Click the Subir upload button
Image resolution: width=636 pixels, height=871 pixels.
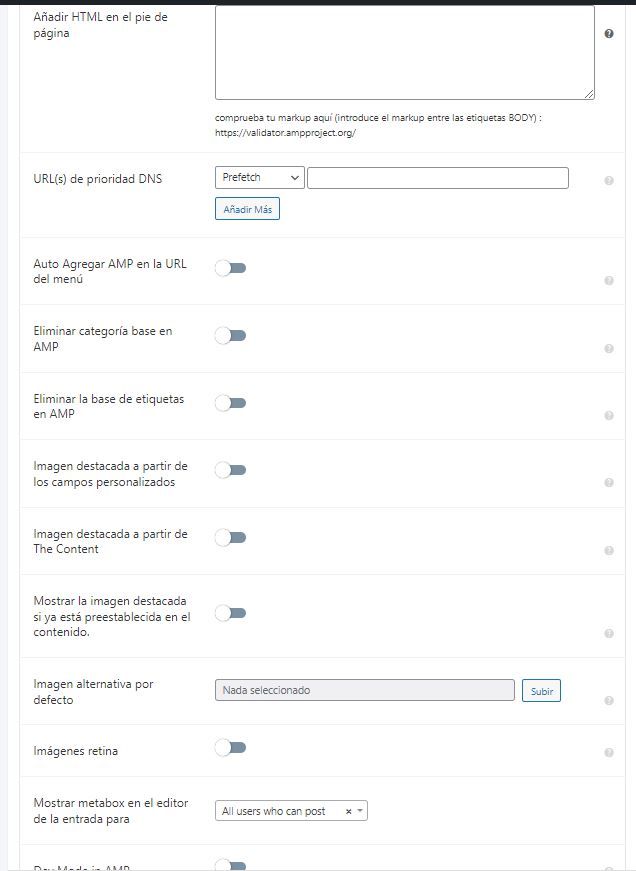[x=542, y=690]
